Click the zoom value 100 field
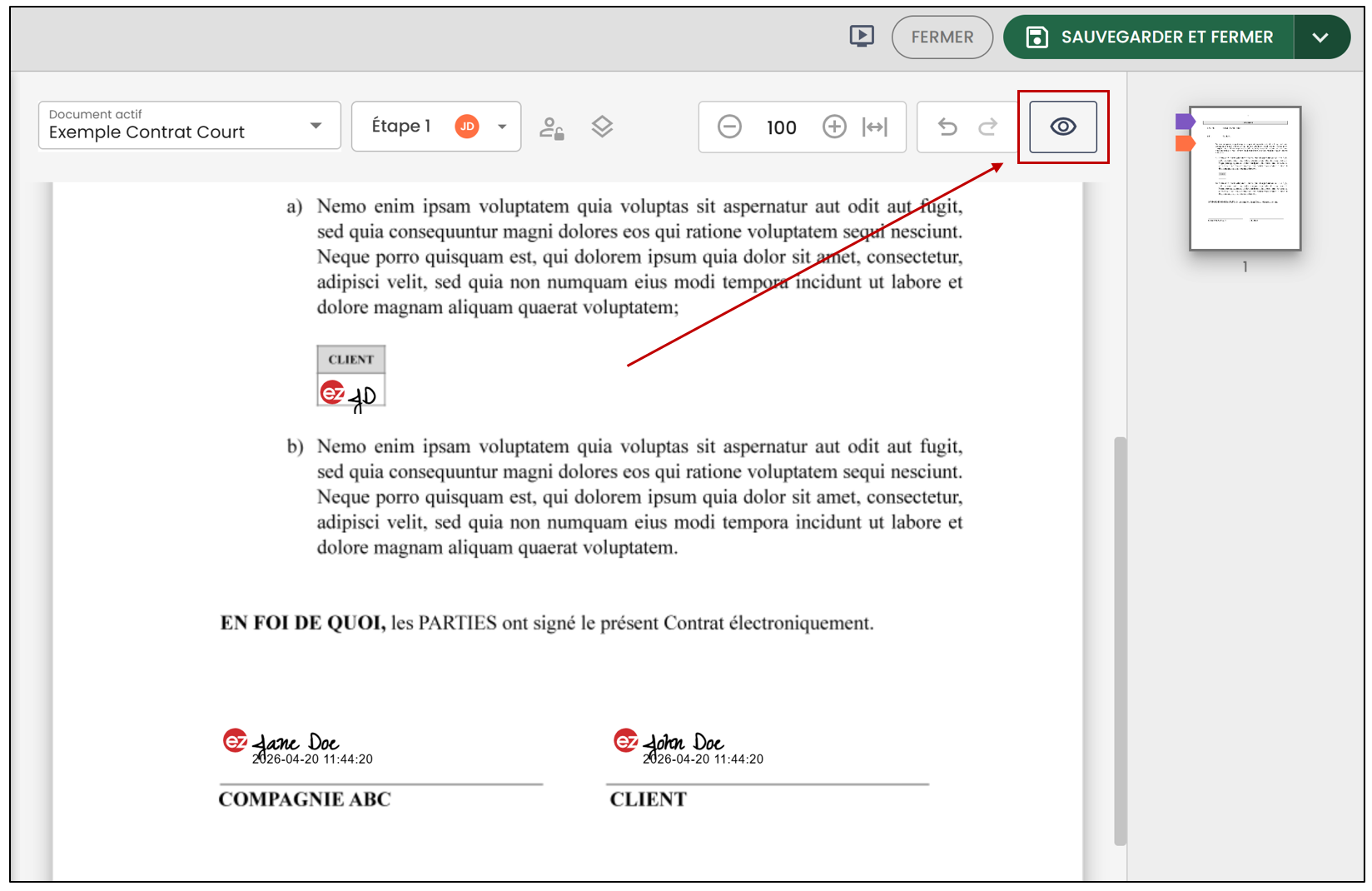 (x=782, y=127)
